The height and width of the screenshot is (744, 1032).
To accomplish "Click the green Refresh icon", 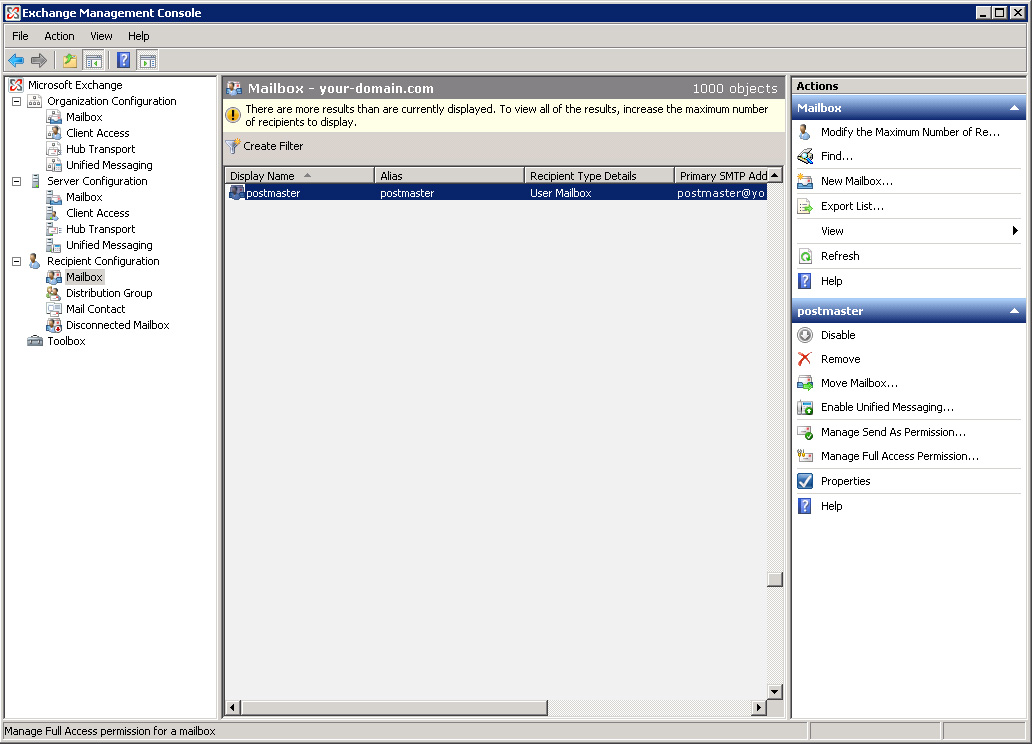I will (x=805, y=256).
